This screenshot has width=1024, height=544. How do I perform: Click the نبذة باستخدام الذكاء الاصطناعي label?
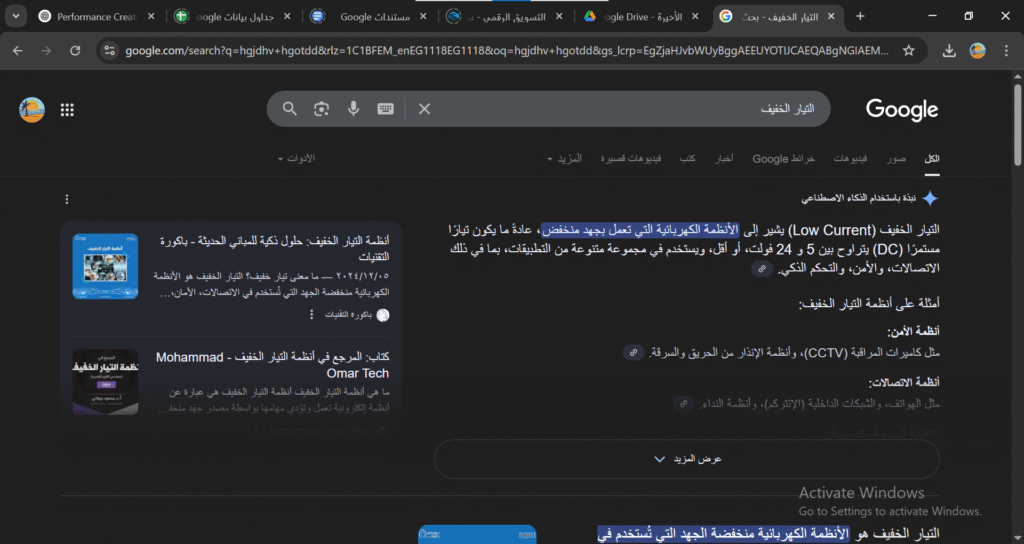pos(859,199)
